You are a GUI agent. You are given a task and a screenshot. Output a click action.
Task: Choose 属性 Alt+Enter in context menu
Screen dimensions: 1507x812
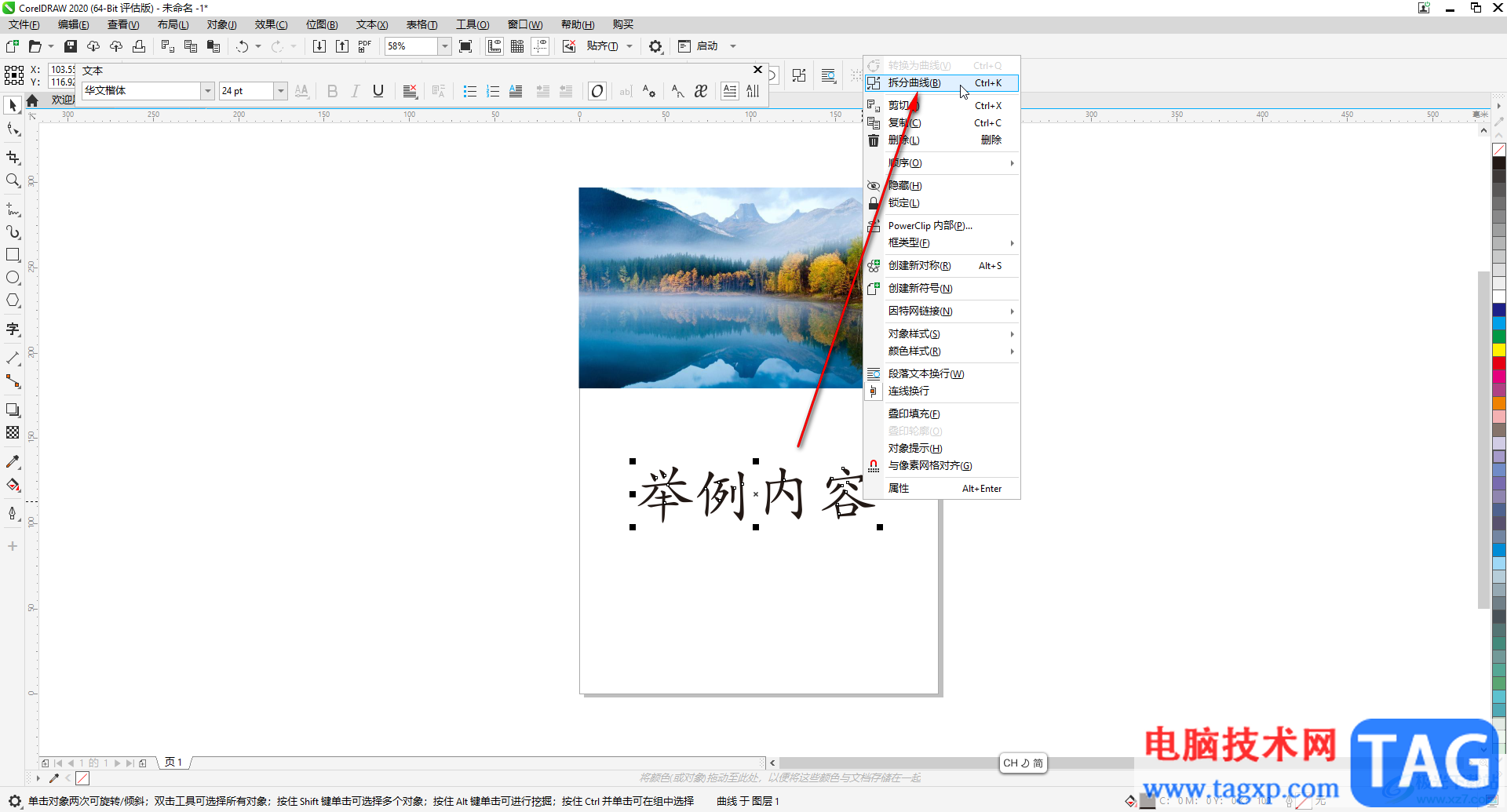click(942, 489)
